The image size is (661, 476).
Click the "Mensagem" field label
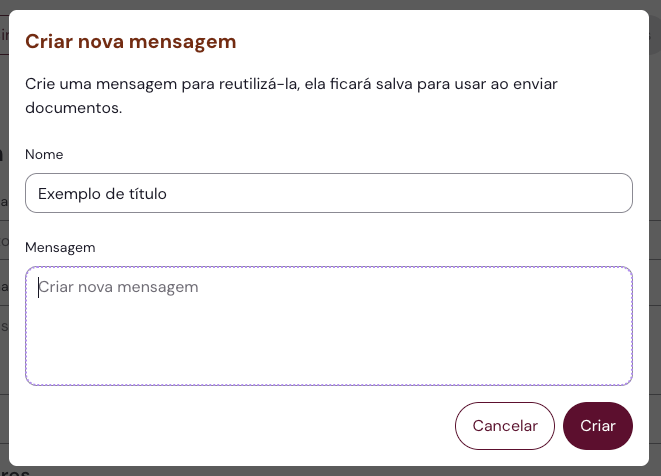59,246
